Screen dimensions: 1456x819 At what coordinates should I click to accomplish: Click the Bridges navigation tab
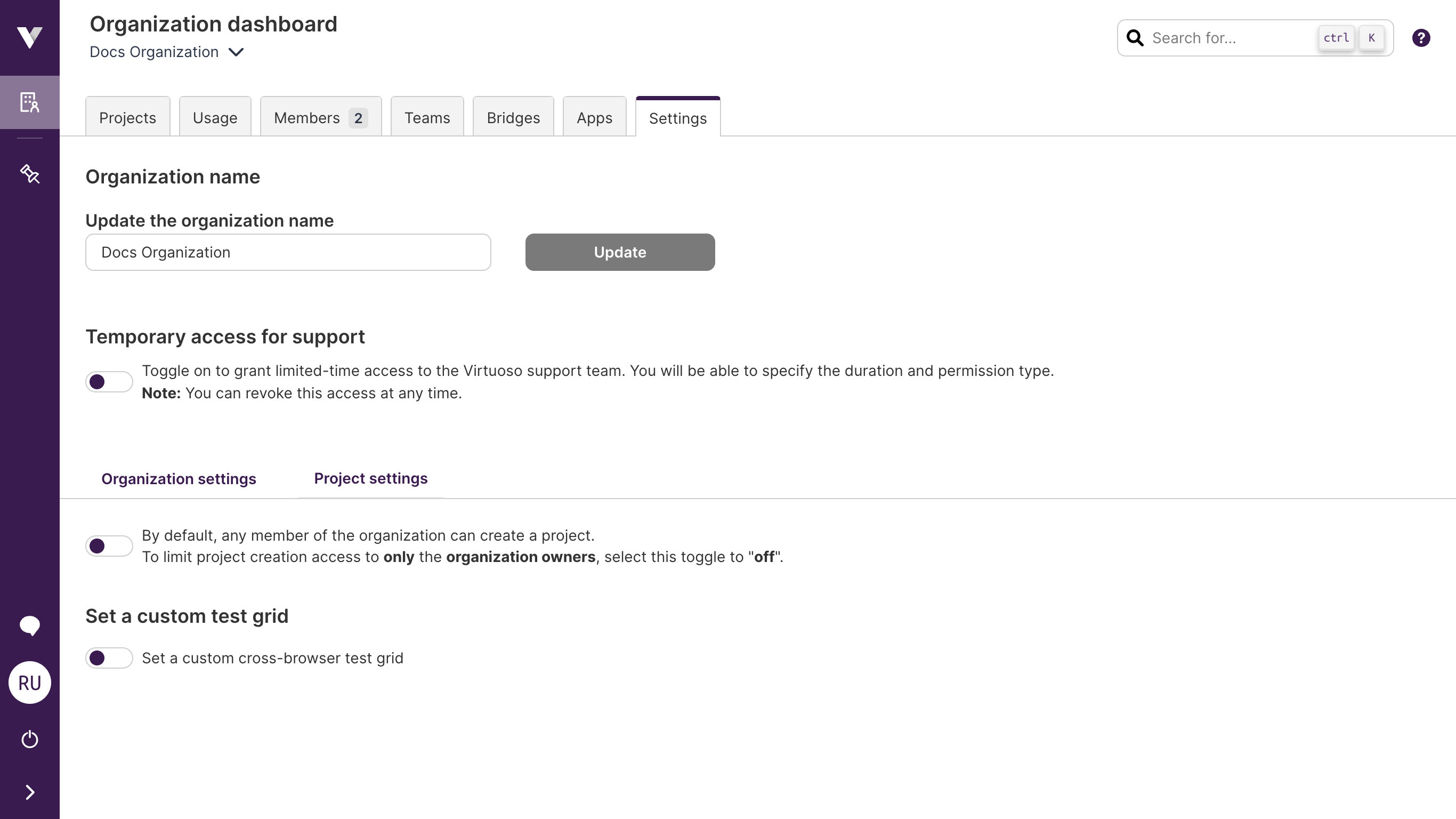(x=513, y=118)
